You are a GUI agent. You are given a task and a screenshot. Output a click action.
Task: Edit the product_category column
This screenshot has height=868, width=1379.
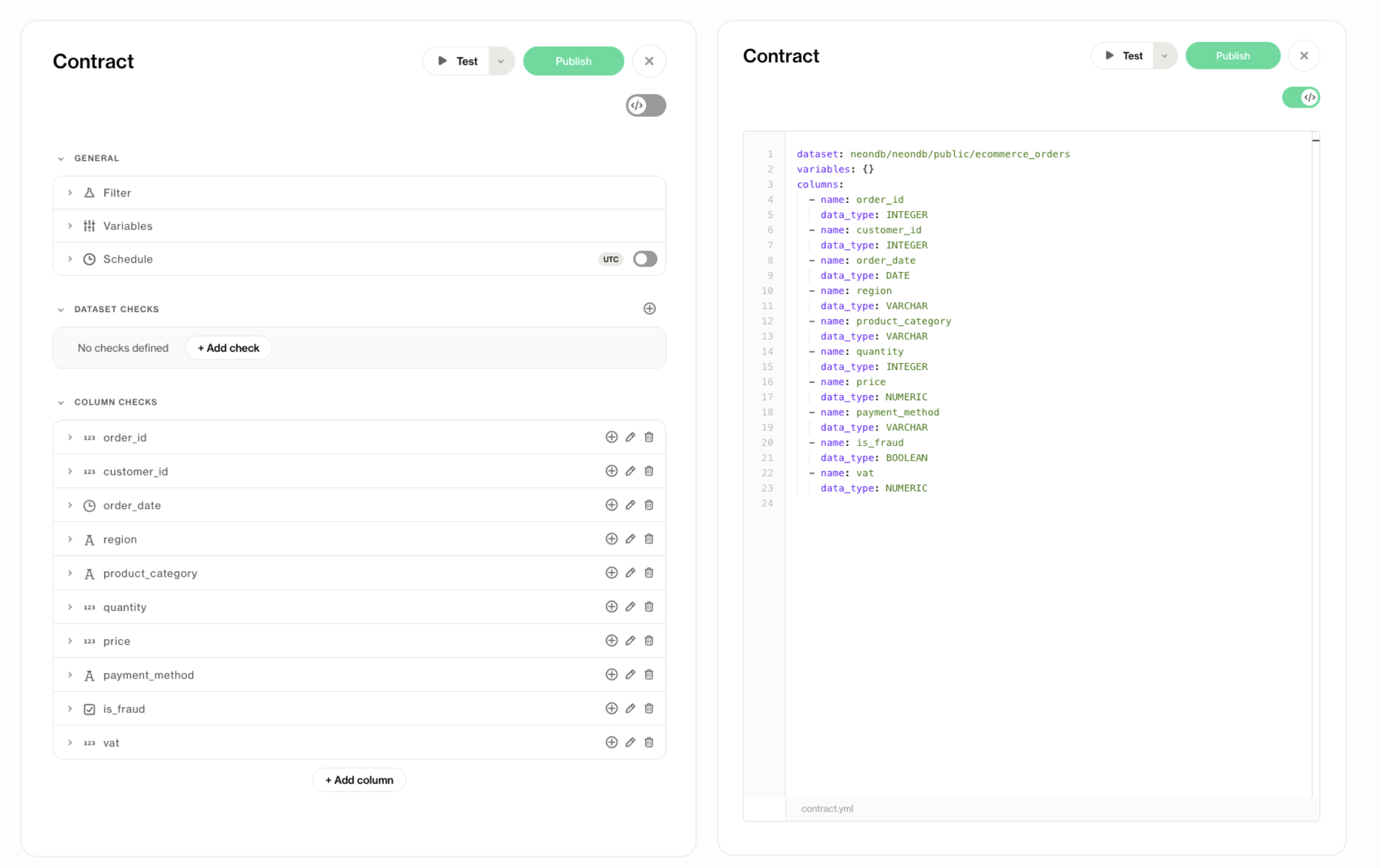(x=630, y=573)
